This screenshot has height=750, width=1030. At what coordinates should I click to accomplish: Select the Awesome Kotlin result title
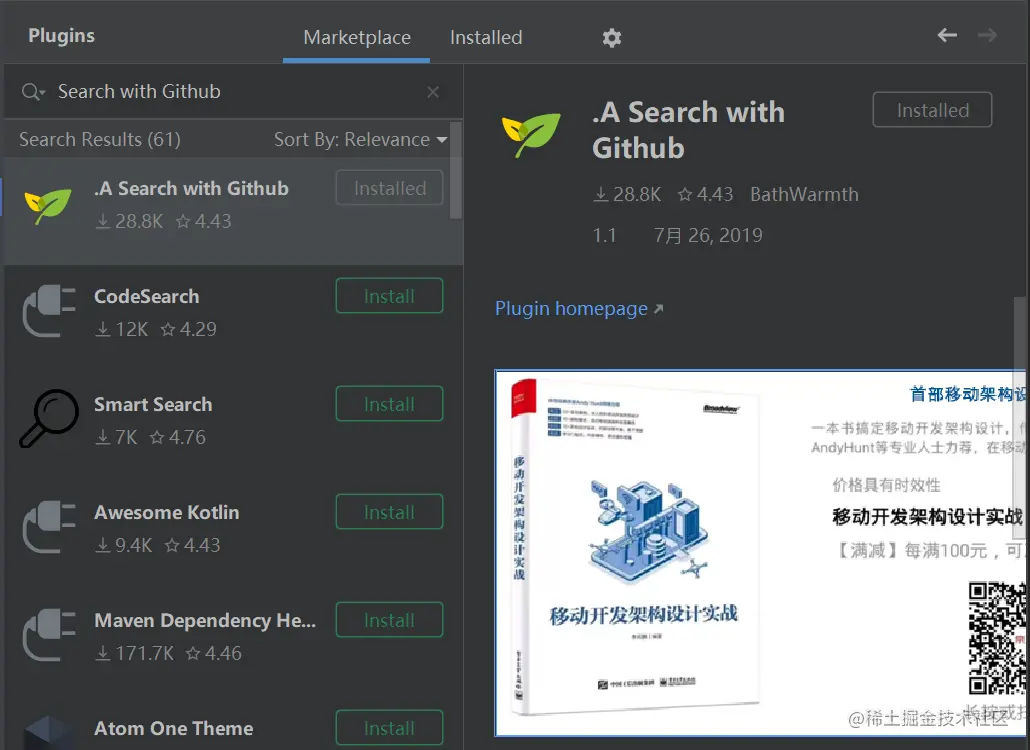pos(167,512)
